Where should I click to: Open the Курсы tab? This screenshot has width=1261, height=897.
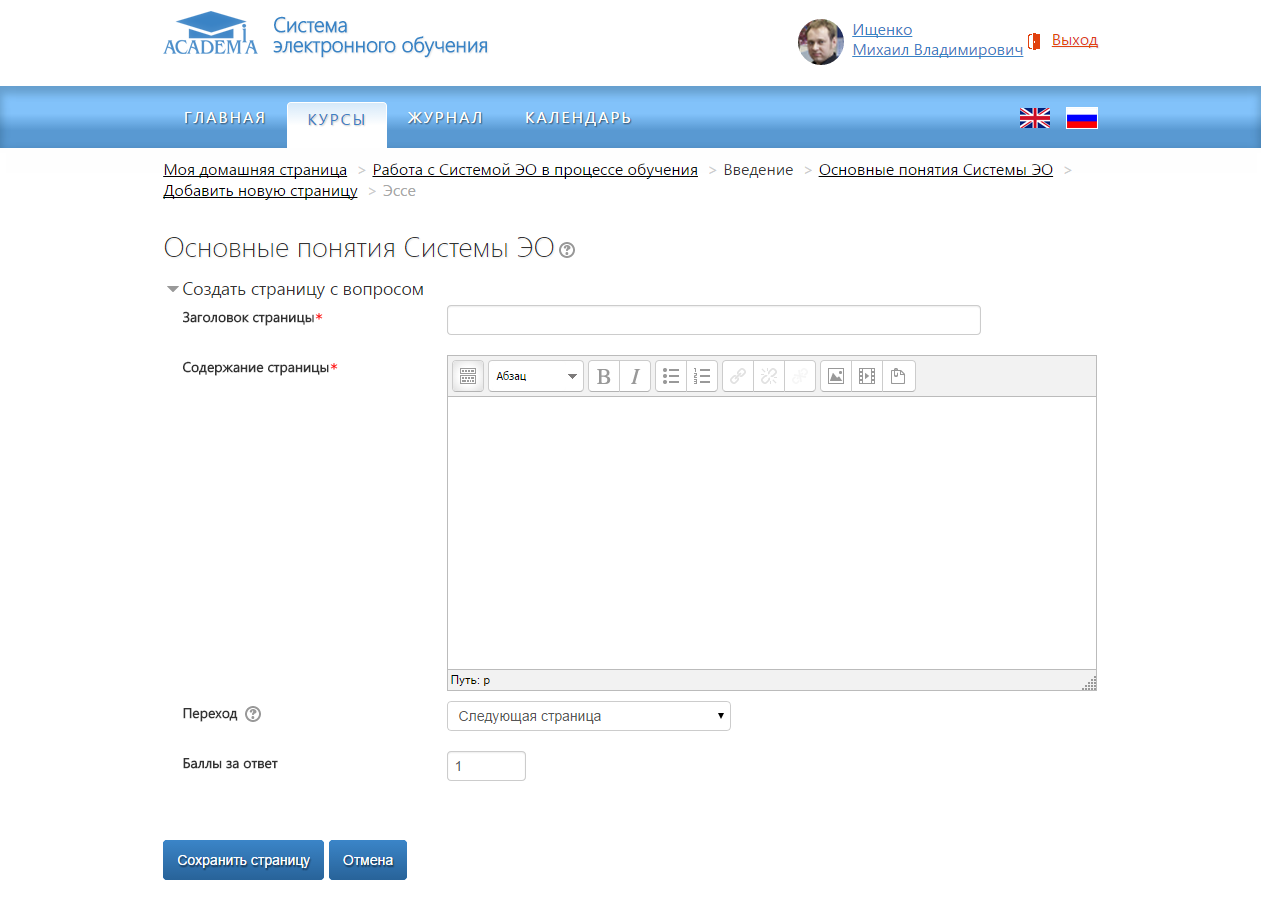coord(336,120)
